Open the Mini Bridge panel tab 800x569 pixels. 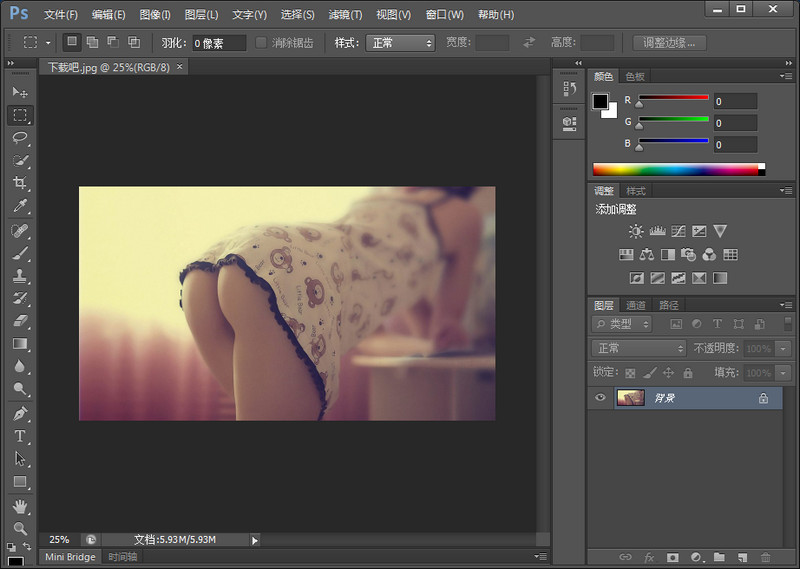[x=70, y=556]
